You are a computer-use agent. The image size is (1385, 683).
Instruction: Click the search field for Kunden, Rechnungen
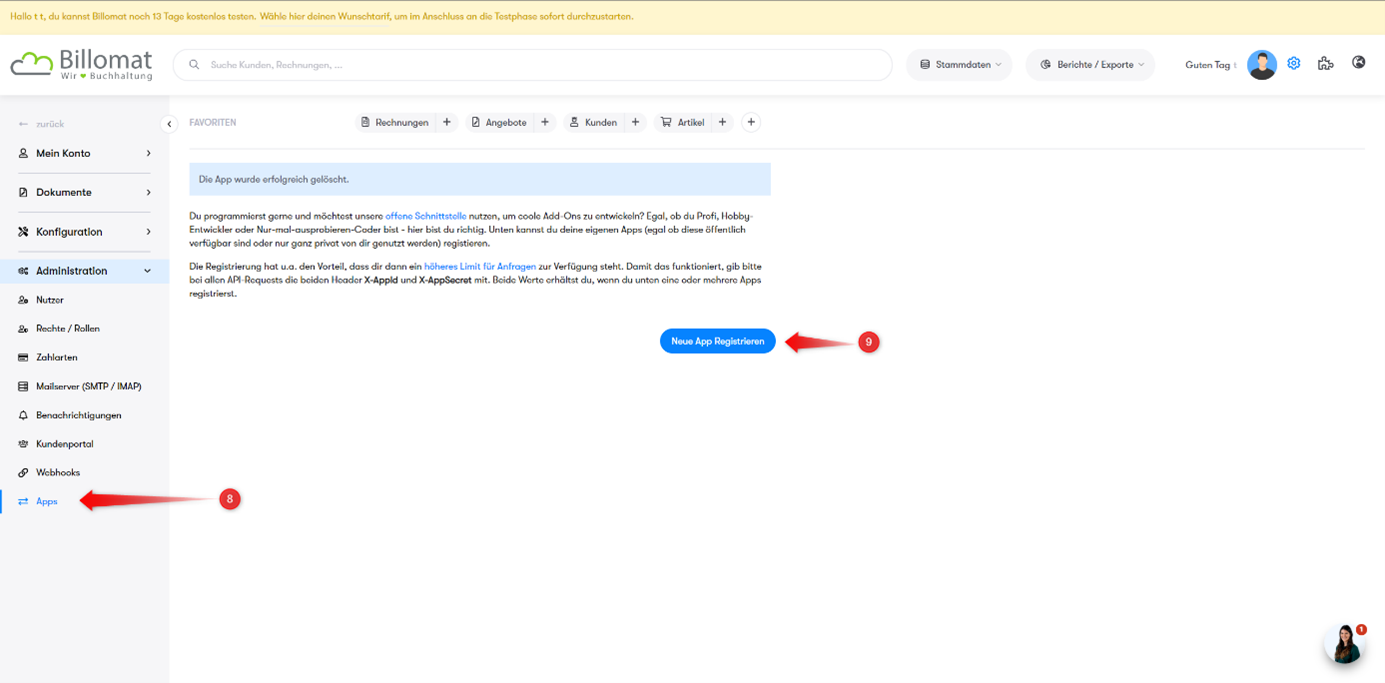540,65
